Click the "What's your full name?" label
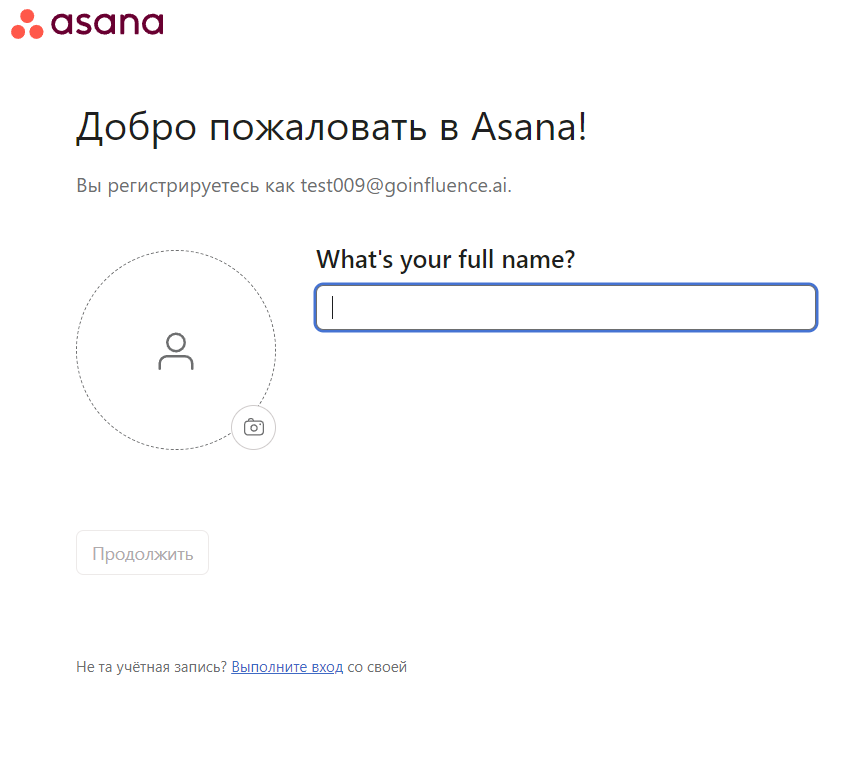This screenshot has height=769, width=849. pyautogui.click(x=445, y=260)
